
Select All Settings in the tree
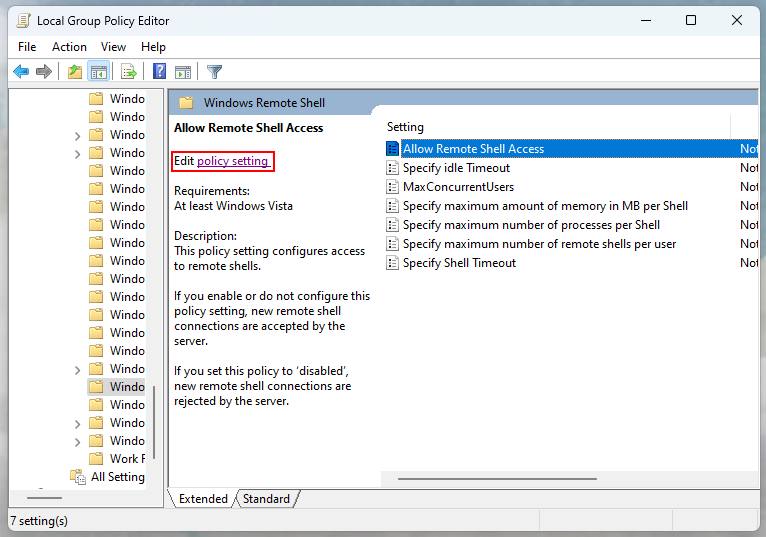click(117, 477)
